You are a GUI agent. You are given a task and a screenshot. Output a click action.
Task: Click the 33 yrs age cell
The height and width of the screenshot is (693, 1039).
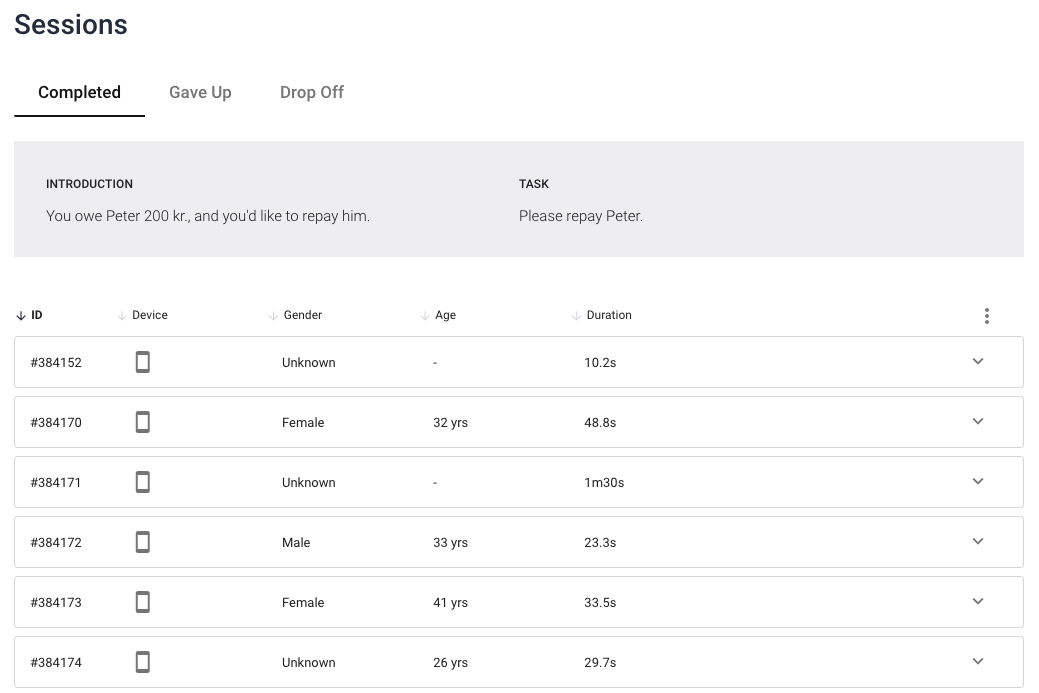coord(451,543)
